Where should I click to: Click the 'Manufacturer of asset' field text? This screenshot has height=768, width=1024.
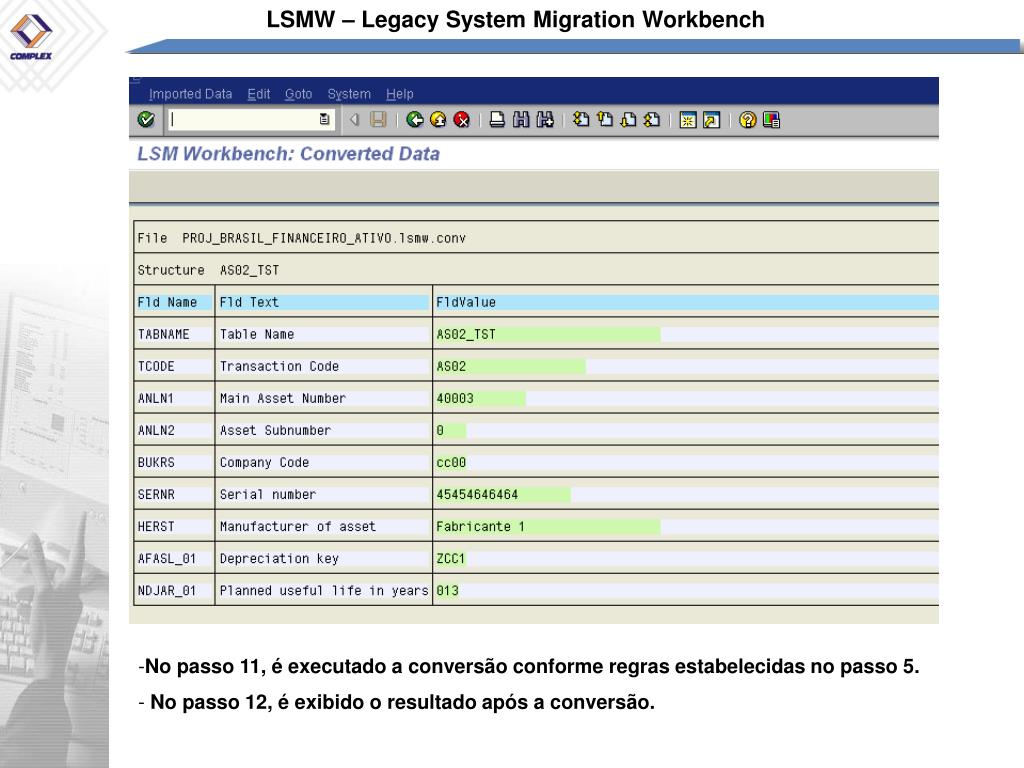pos(298,526)
